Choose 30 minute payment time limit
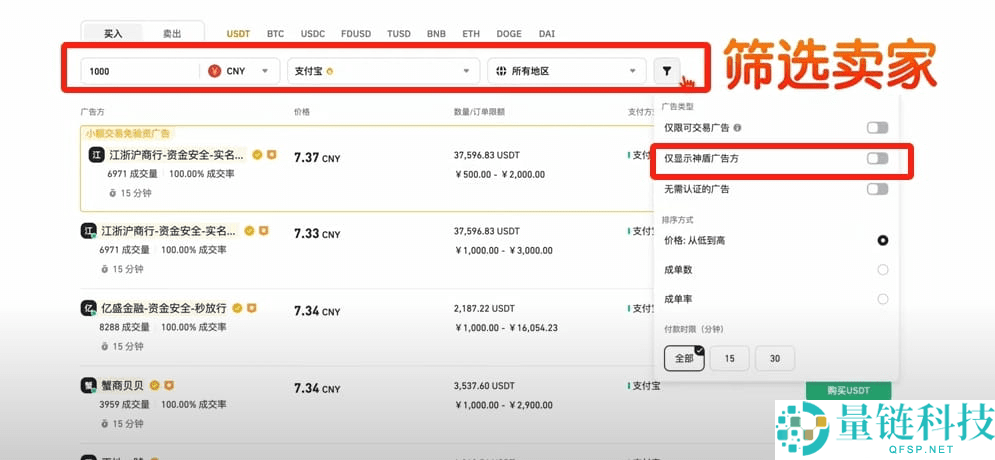Screen dimensions: 995x460 pyautogui.click(x=775, y=358)
